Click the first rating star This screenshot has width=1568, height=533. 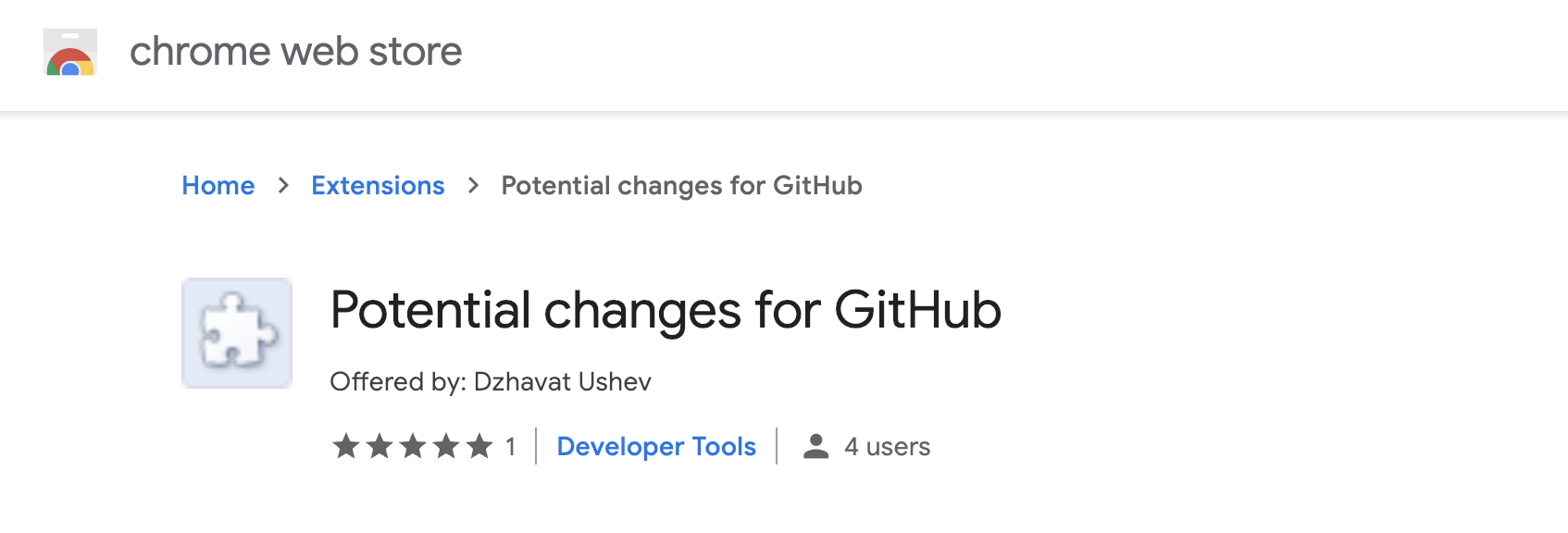pyautogui.click(x=346, y=447)
